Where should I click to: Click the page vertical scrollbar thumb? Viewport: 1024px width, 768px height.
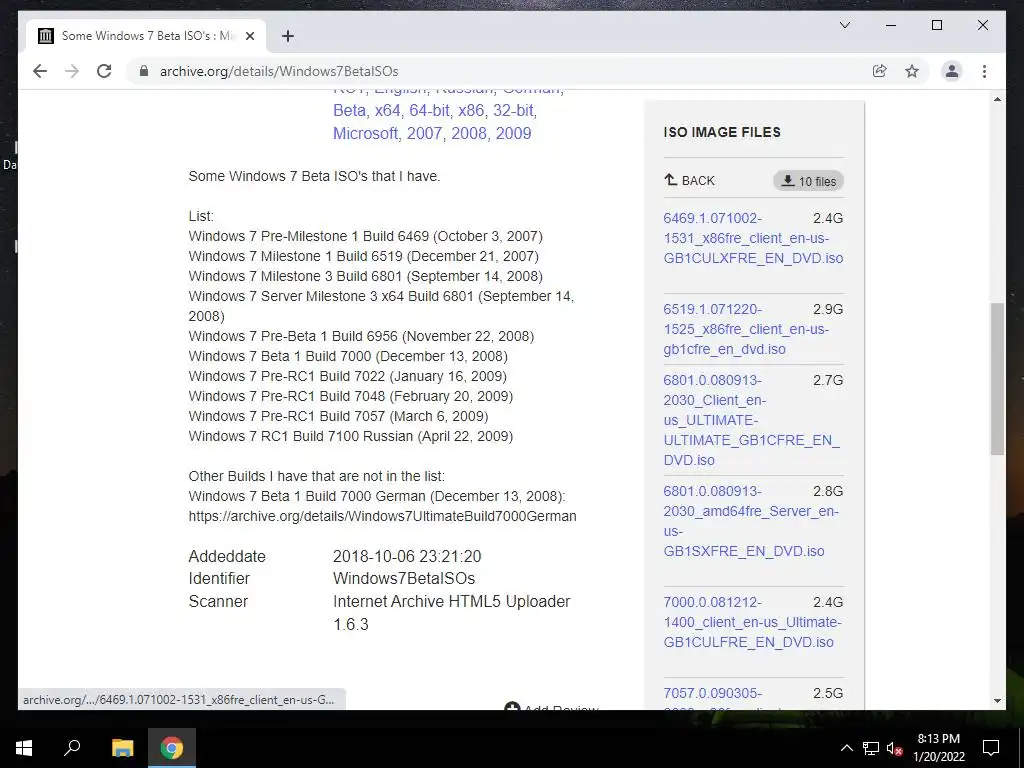pos(997,379)
